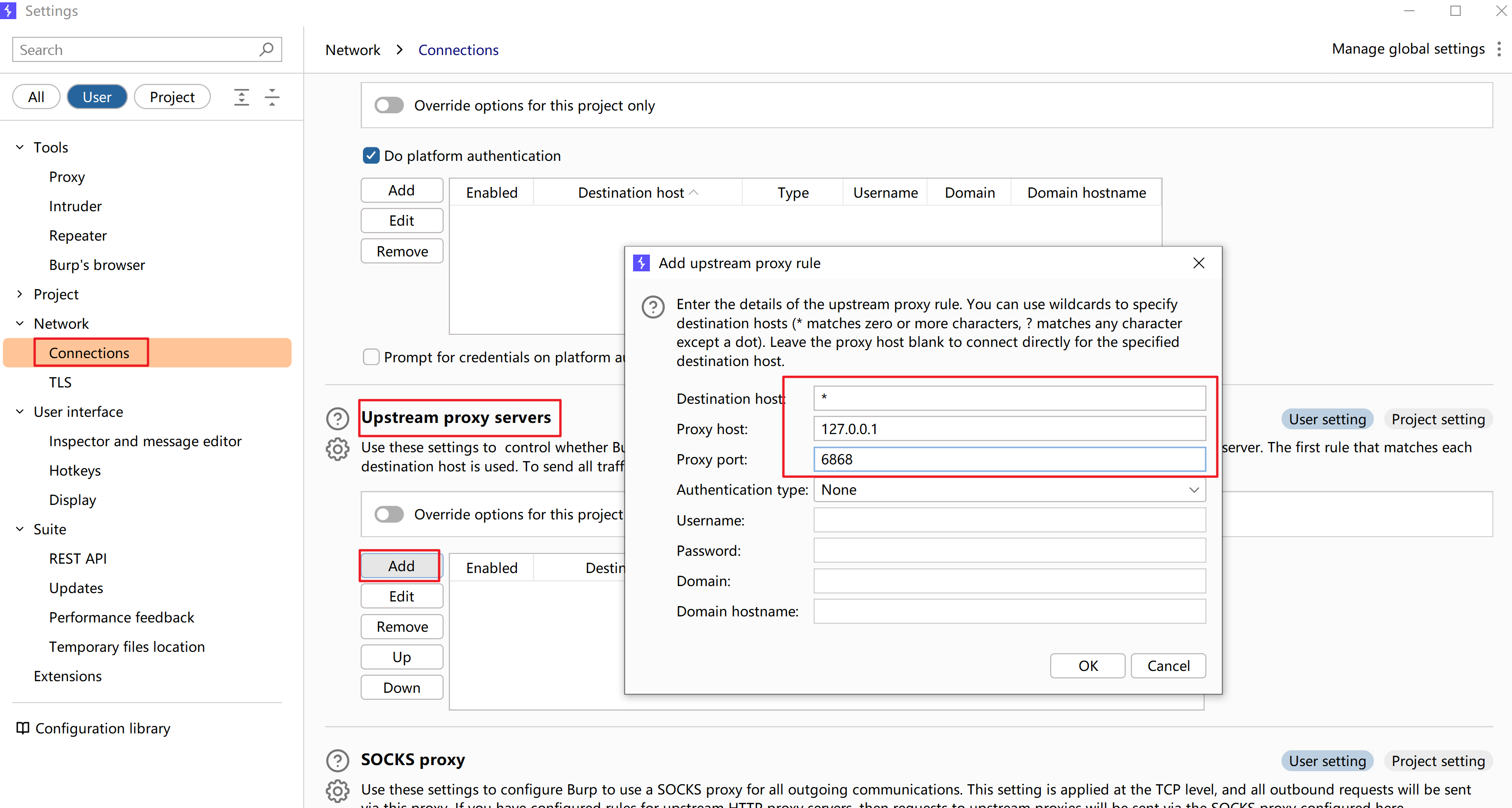Click Edit under upstream proxy servers

[x=402, y=596]
